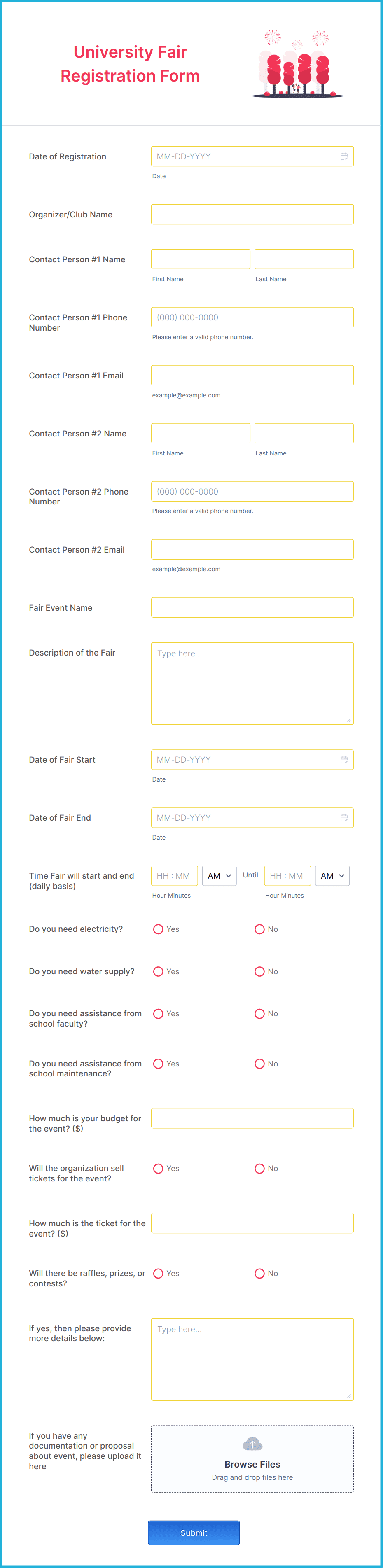The height and width of the screenshot is (1568, 383).
Task: Open the end time AM/PM dropdown
Action: (332, 875)
